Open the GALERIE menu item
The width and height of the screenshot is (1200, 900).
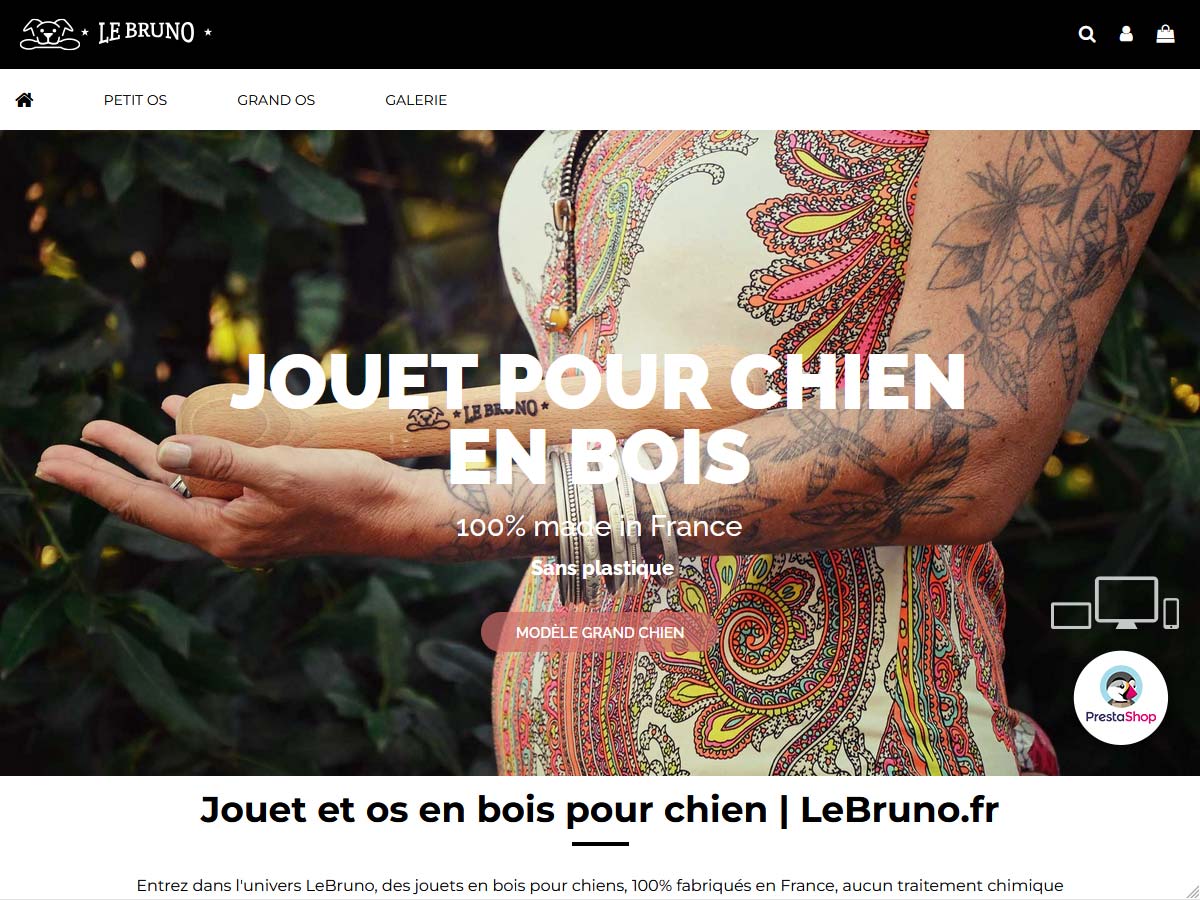click(416, 100)
